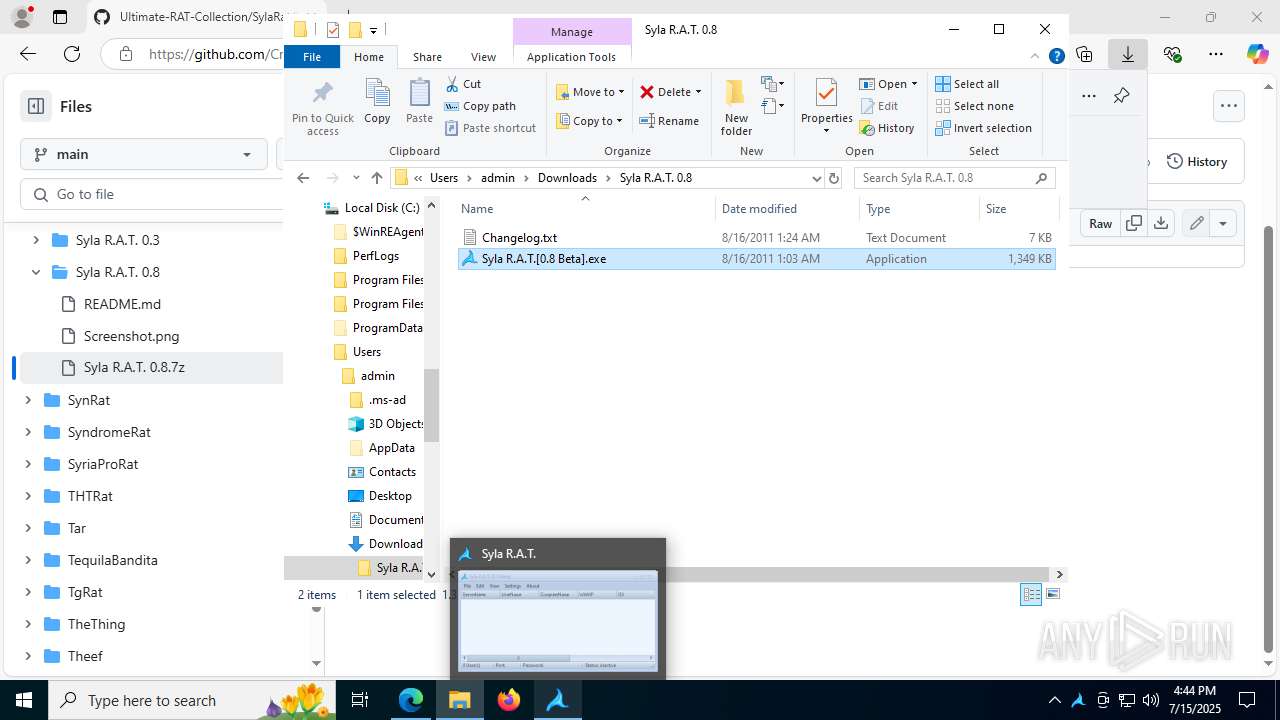Switch to the Share ribbon tab
This screenshot has height=720, width=1280.
pyautogui.click(x=427, y=57)
